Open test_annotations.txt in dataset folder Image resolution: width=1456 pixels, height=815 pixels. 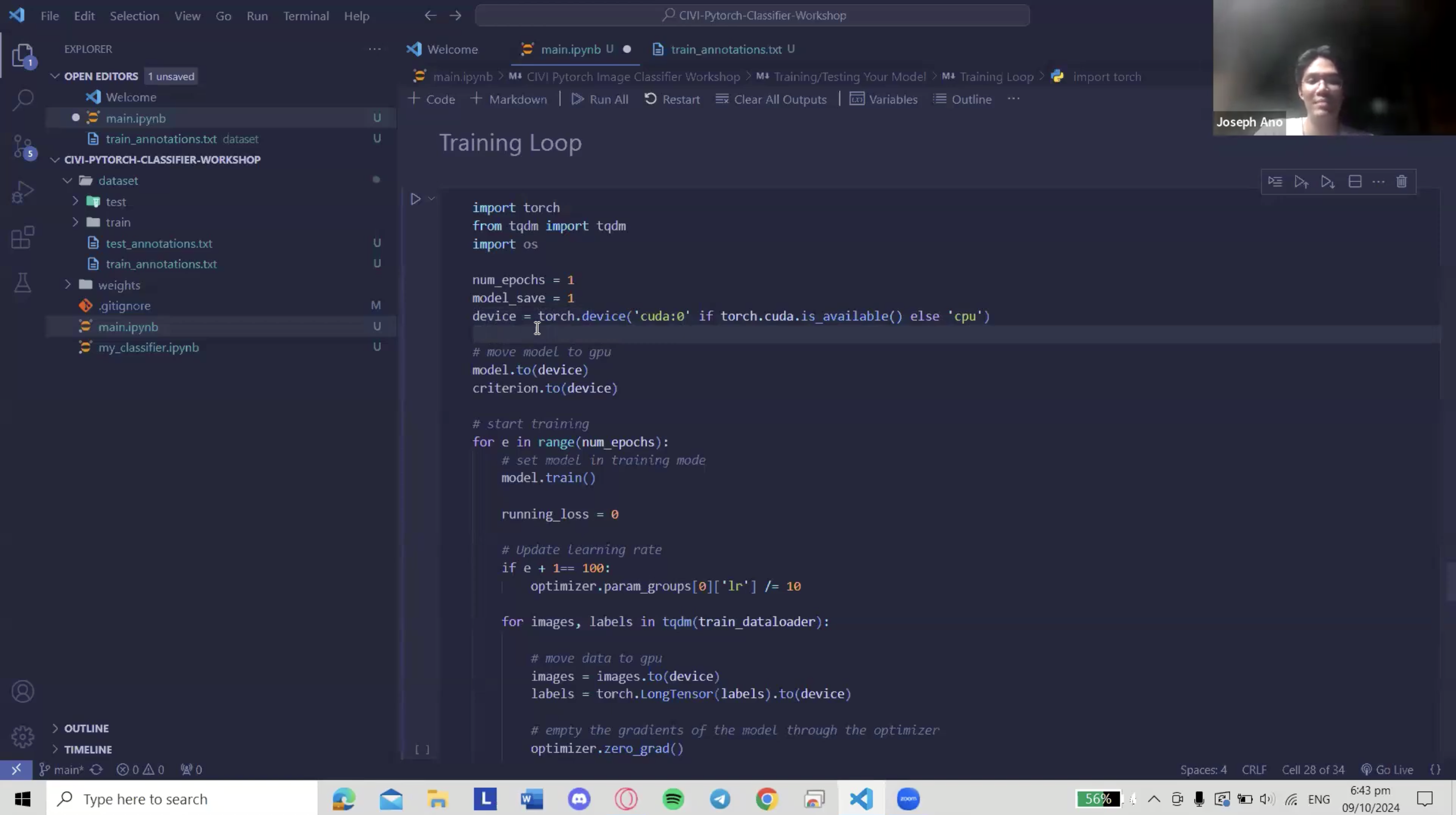tap(159, 243)
